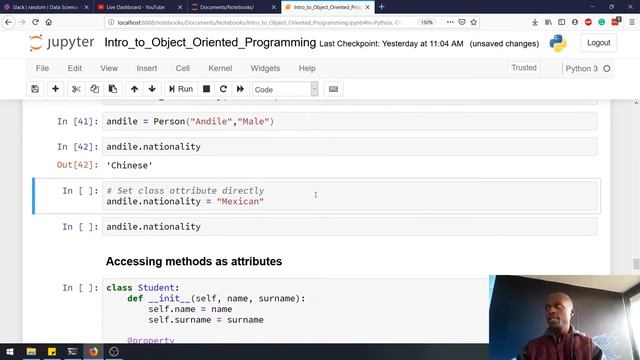The height and width of the screenshot is (360, 640).
Task: Click the 'Chinese' output text
Action: [129, 165]
